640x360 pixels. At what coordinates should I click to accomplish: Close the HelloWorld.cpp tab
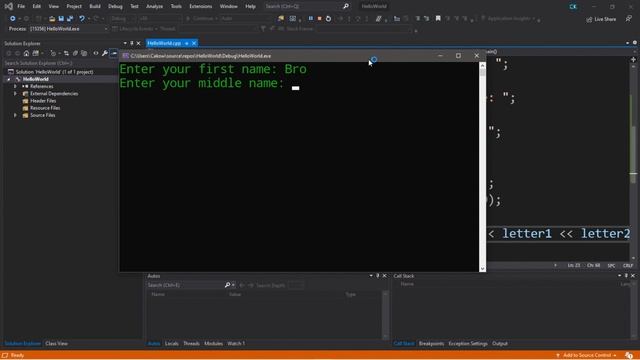[194, 43]
